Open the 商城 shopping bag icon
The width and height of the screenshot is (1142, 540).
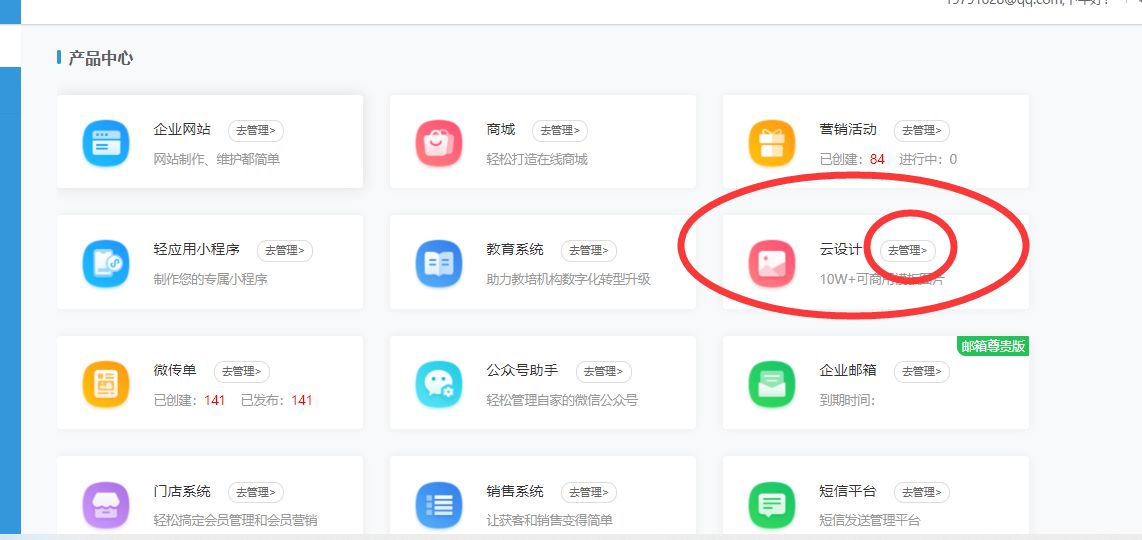coord(439,143)
